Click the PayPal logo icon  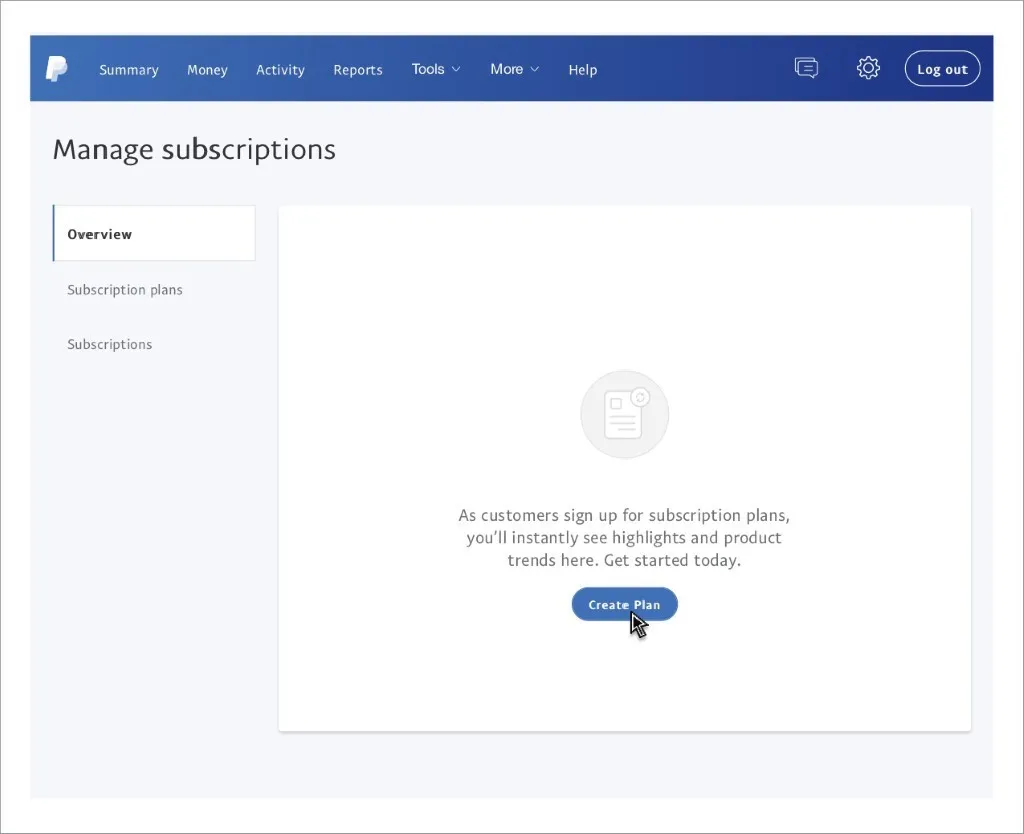click(x=56, y=69)
